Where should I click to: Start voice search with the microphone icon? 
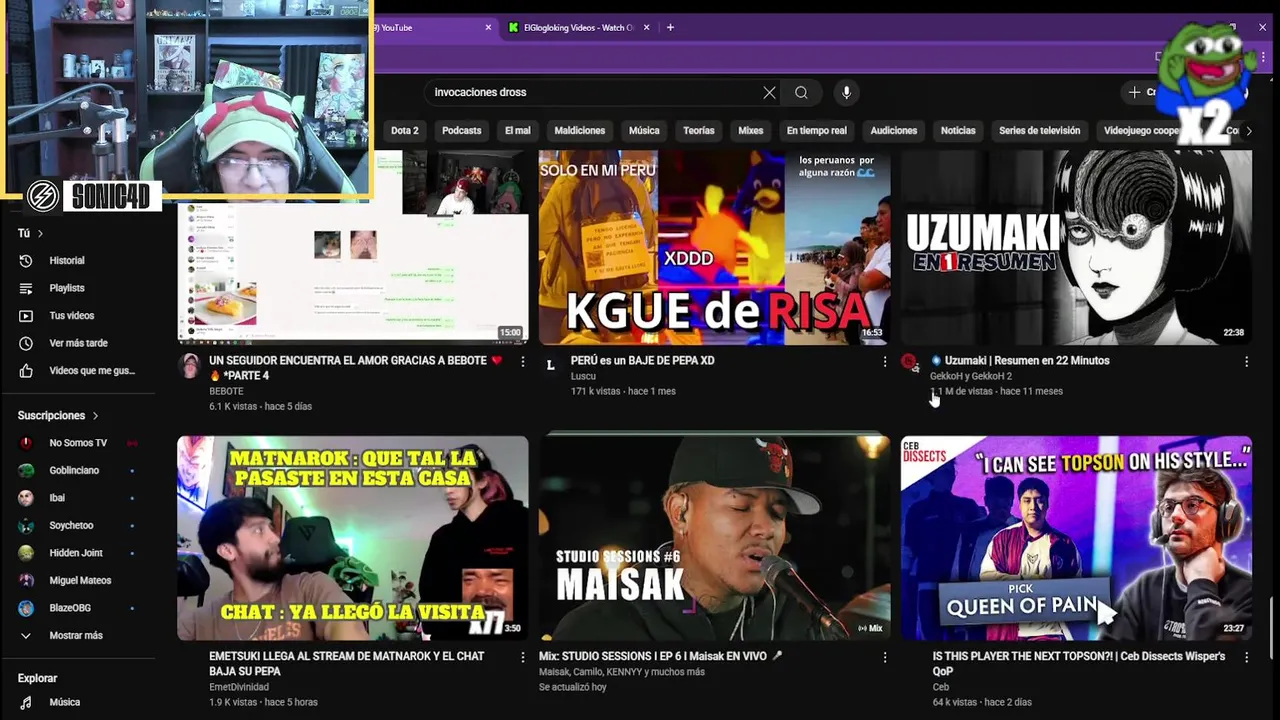(846, 92)
